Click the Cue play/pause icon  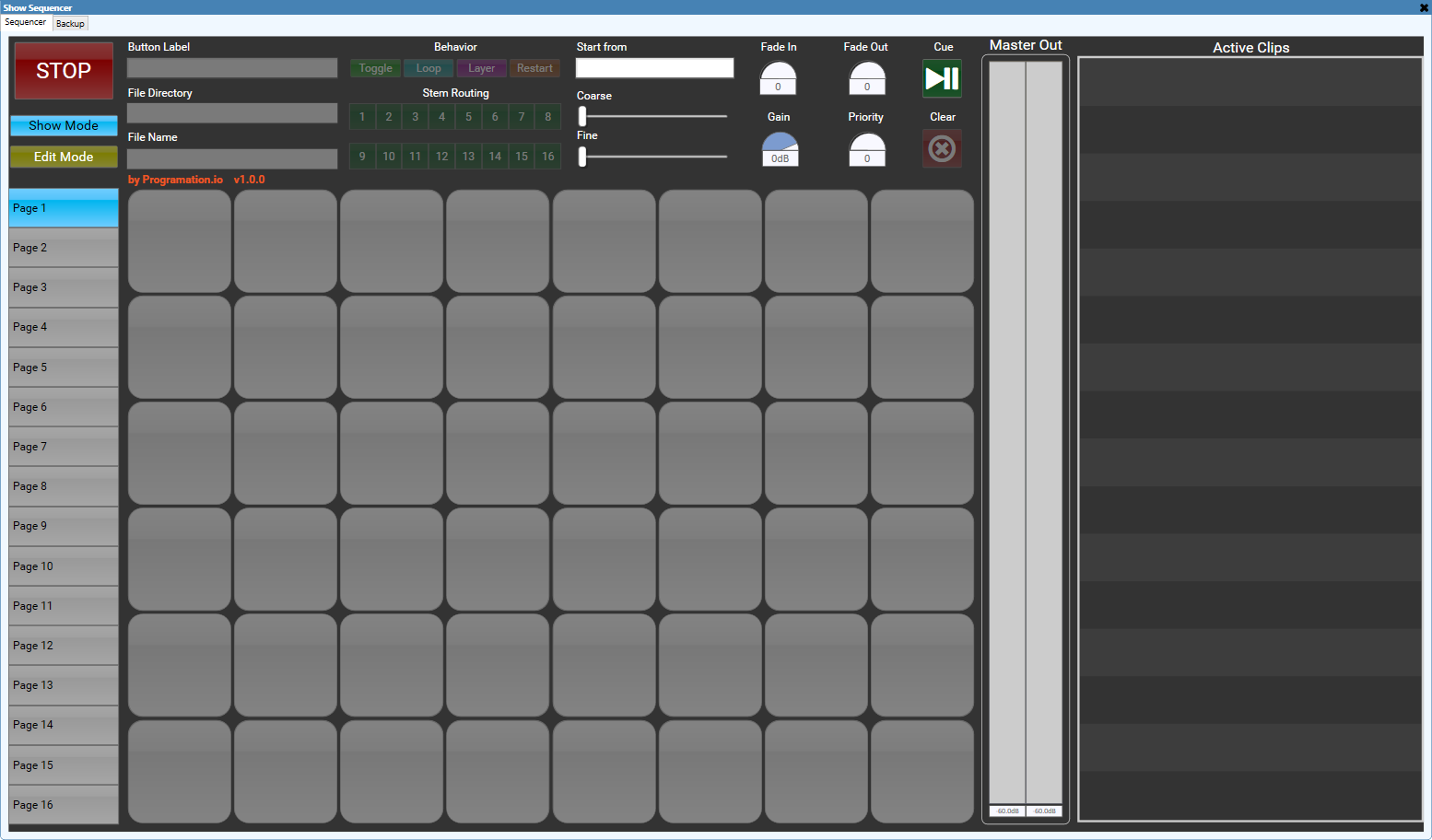pyautogui.click(x=942, y=78)
